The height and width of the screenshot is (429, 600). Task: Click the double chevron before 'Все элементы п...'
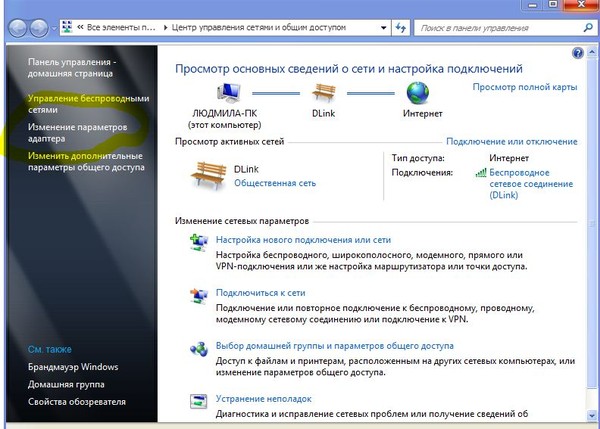tap(80, 28)
